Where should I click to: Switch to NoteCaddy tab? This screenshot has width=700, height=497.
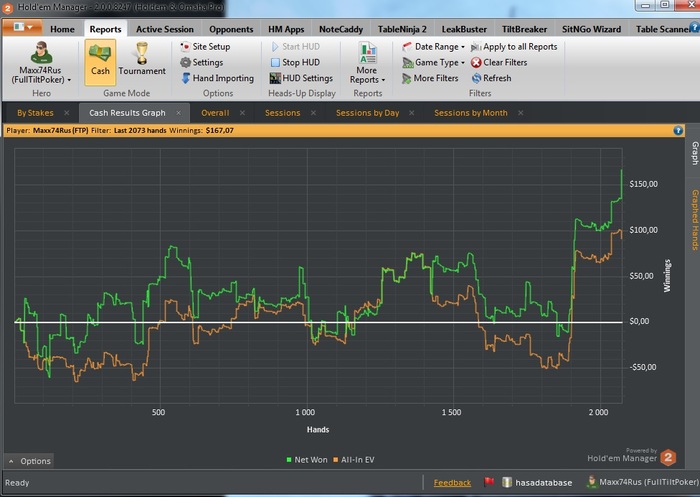pyautogui.click(x=341, y=29)
